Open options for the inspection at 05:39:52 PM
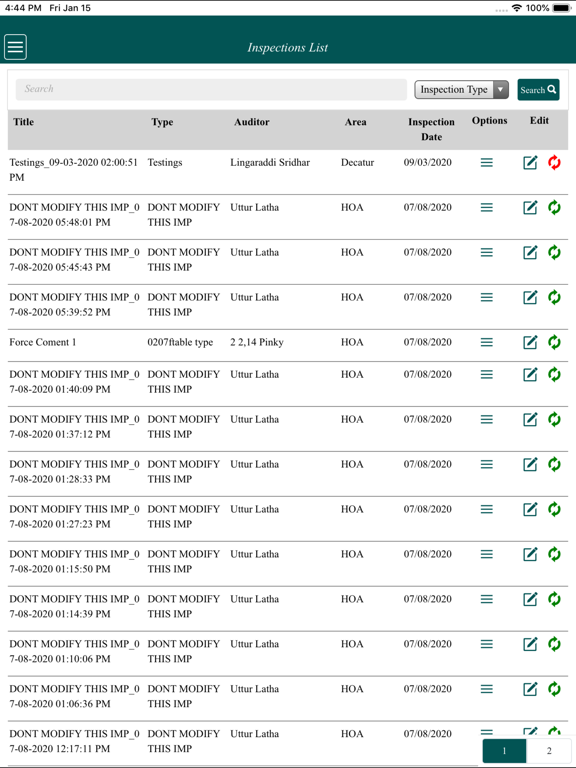The width and height of the screenshot is (576, 768). coord(486,297)
